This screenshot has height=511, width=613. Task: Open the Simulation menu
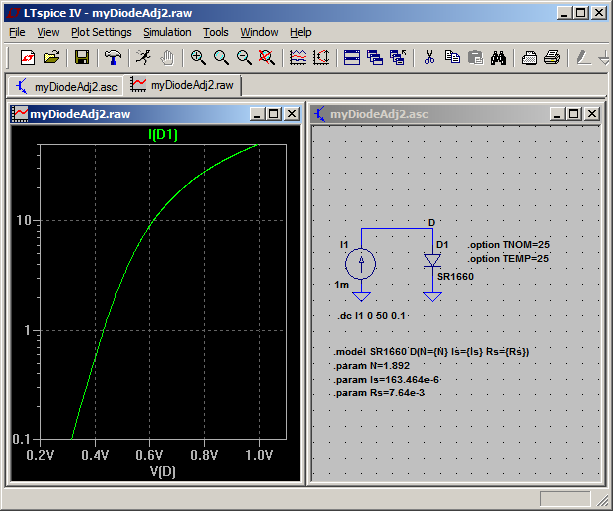[167, 32]
